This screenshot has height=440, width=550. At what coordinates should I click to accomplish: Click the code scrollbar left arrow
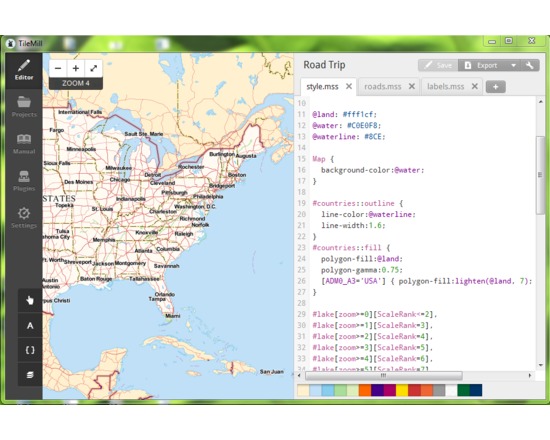(299, 375)
